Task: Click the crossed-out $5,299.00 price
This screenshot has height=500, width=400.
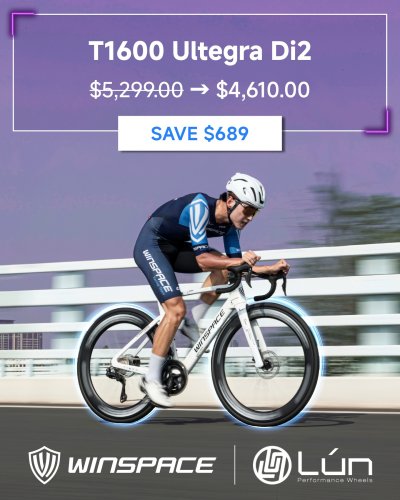Action: [x=137, y=90]
